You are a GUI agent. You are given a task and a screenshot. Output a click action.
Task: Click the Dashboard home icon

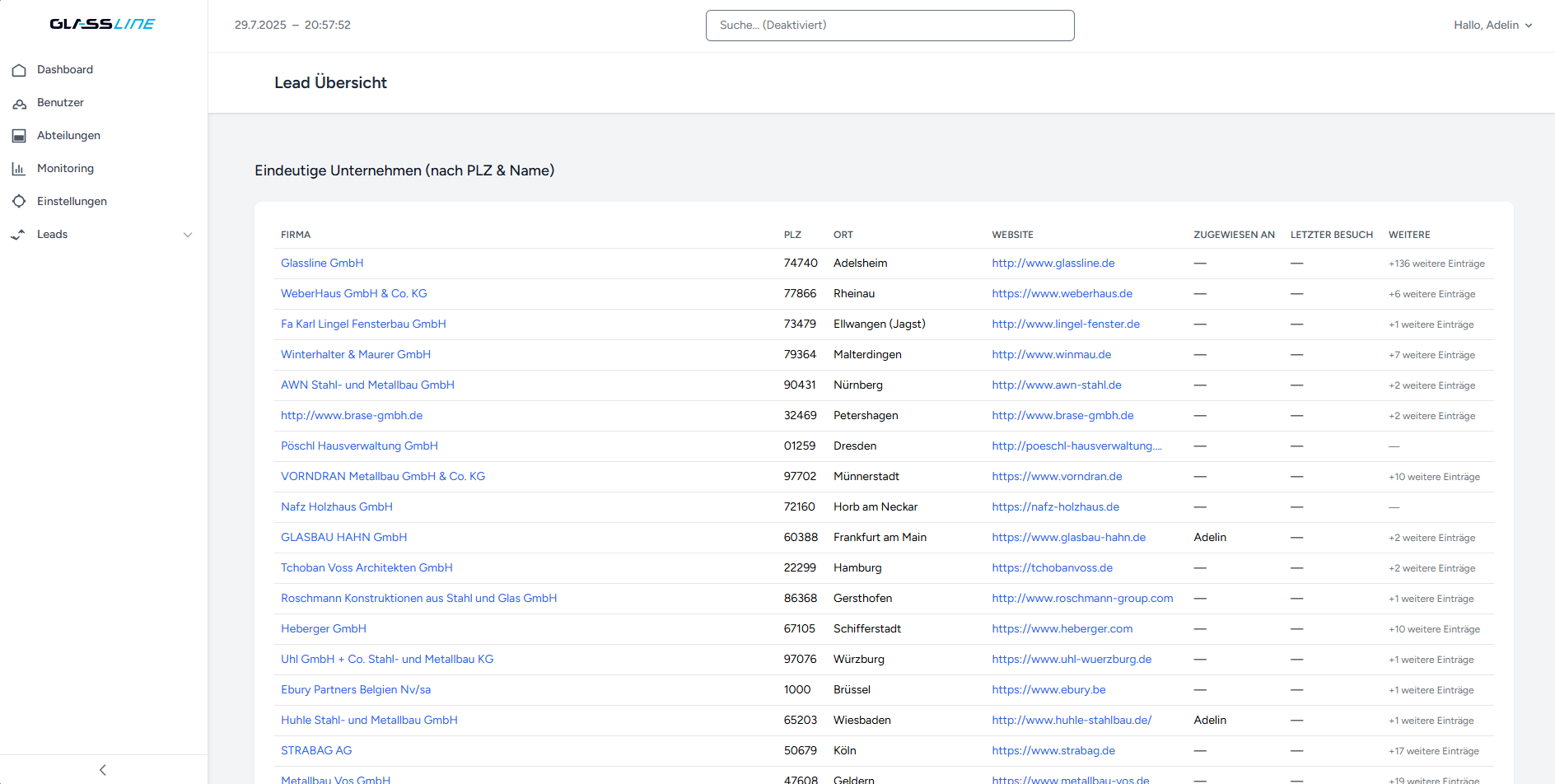tap(19, 70)
